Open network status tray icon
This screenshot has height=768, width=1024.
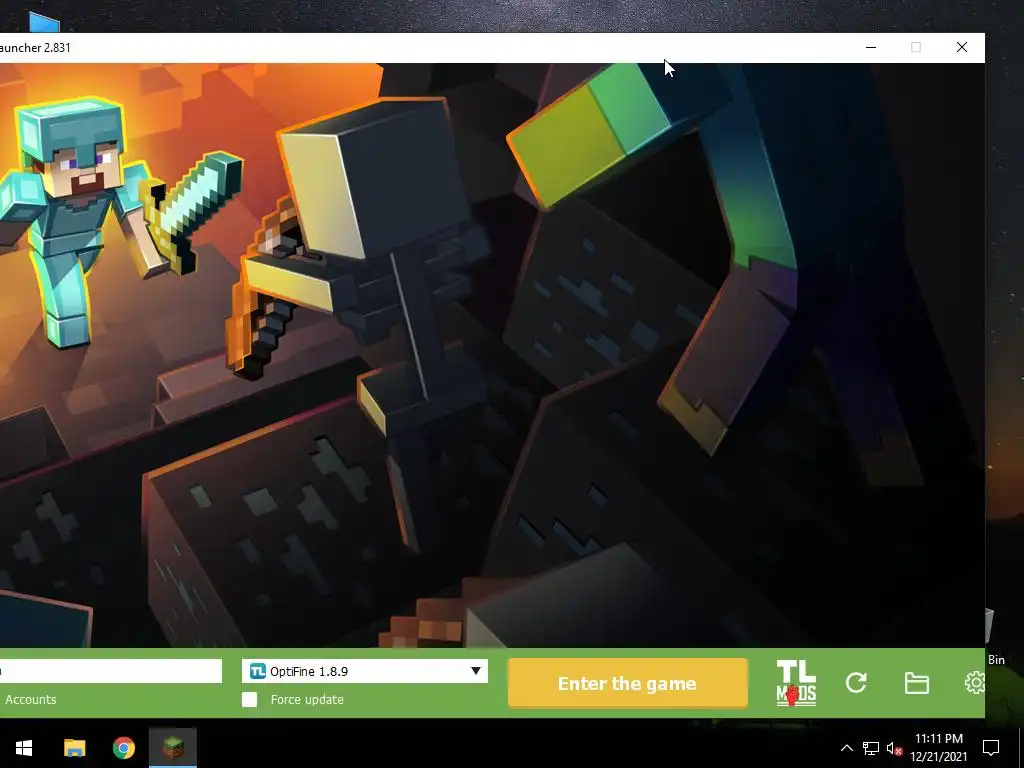pos(871,748)
